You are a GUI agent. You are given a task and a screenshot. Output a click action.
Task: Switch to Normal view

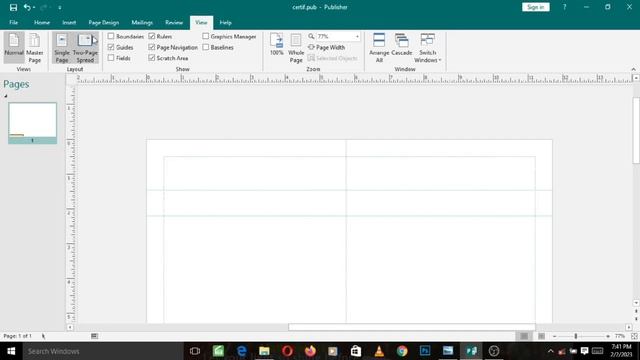point(14,47)
